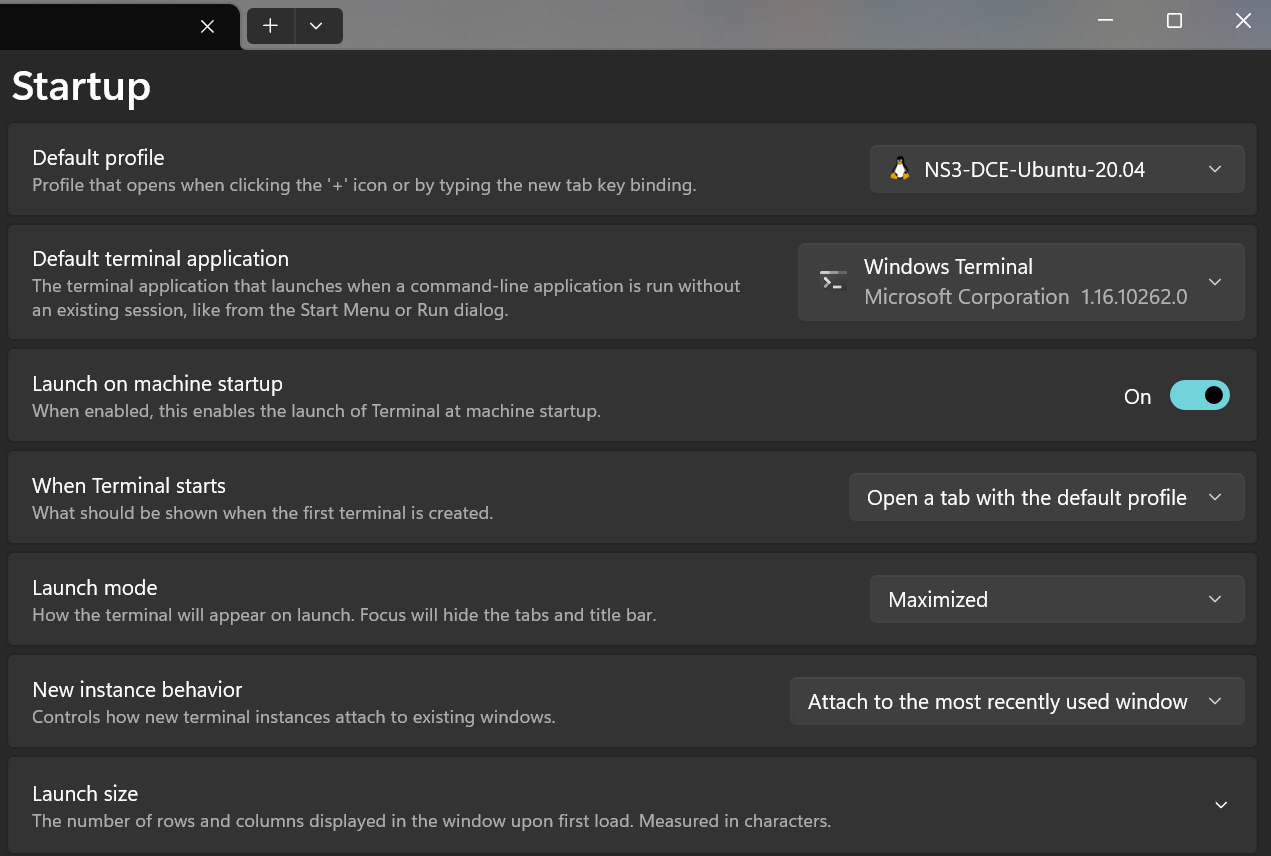Click the Launch size setting row title
The height and width of the screenshot is (856, 1271).
tap(85, 794)
